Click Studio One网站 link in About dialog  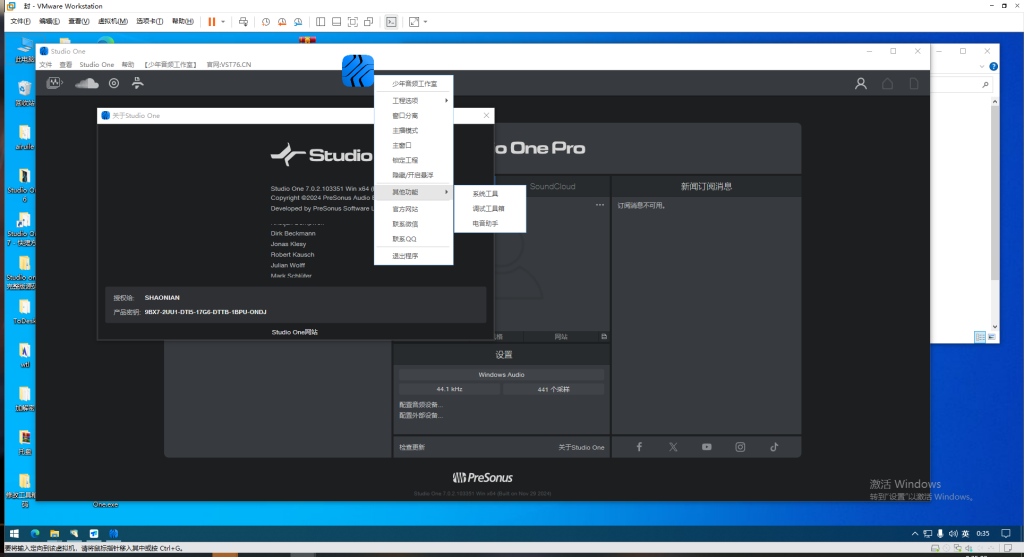coord(295,332)
